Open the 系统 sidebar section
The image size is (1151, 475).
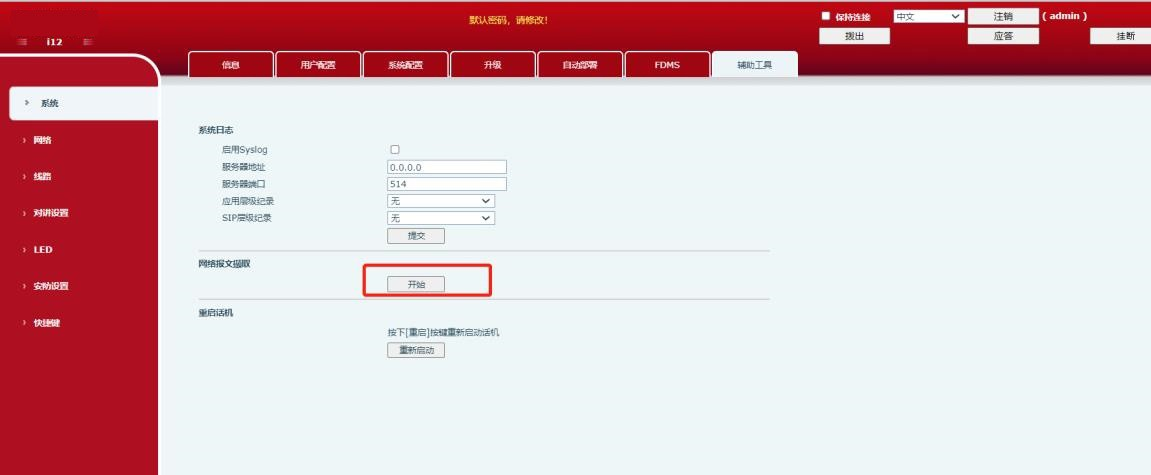pos(84,104)
